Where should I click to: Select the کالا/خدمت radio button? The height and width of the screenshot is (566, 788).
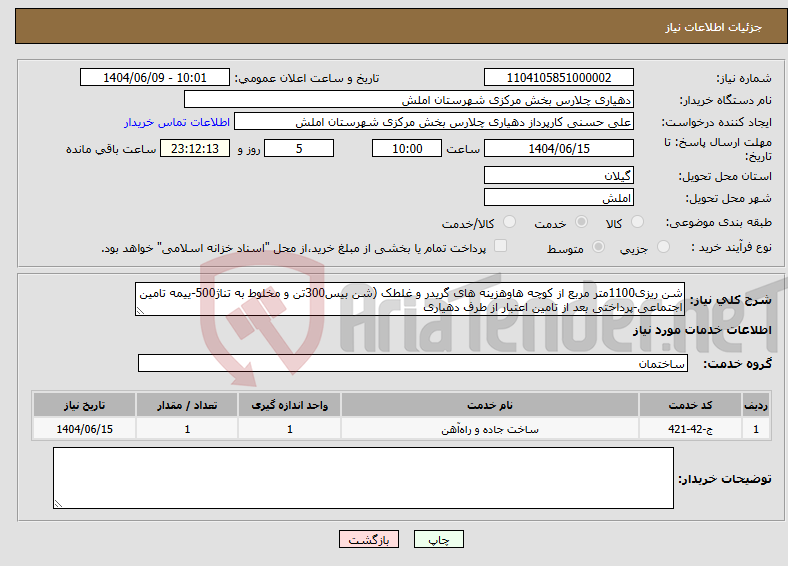click(509, 222)
